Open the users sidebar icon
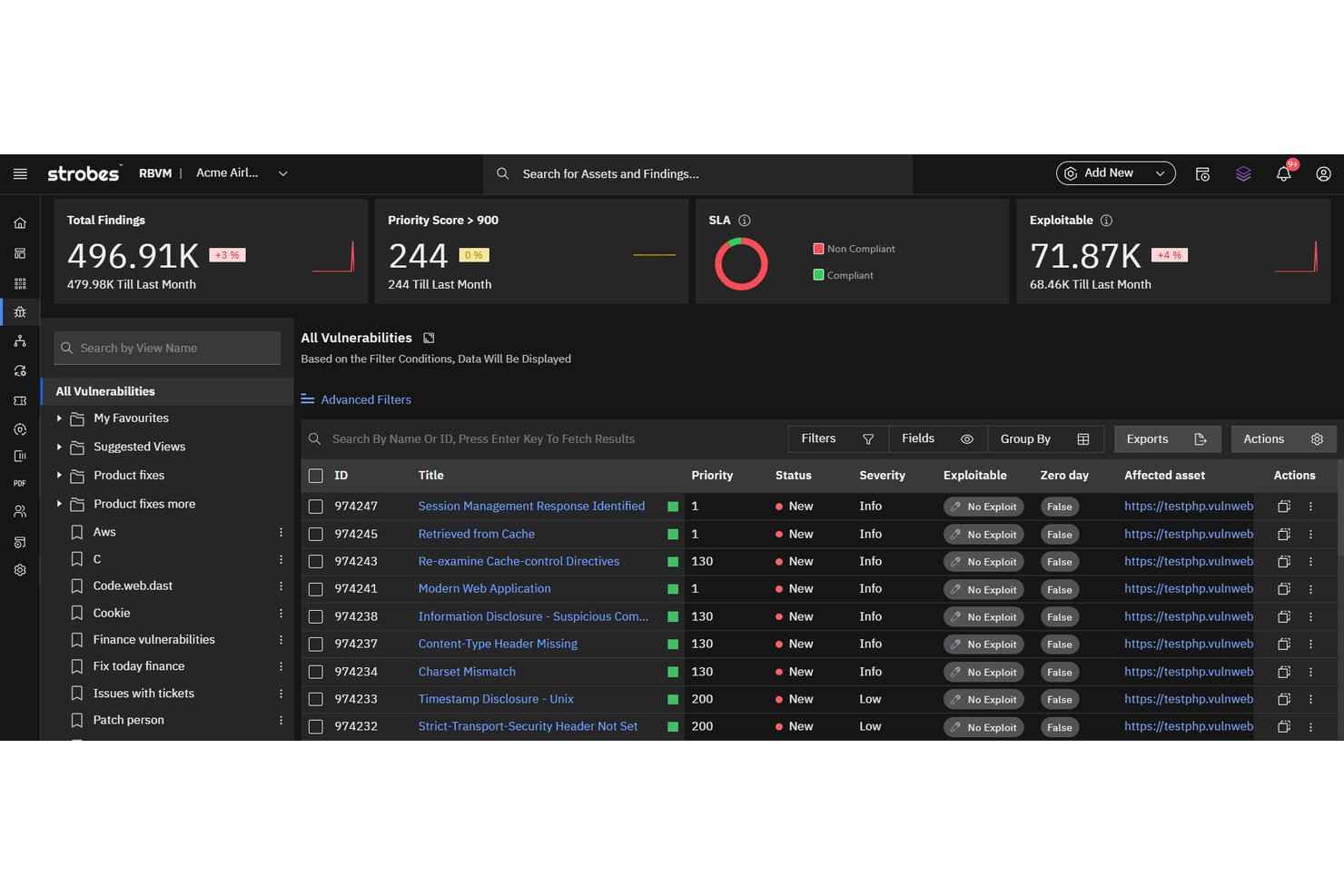The width and height of the screenshot is (1344, 896). [x=20, y=512]
